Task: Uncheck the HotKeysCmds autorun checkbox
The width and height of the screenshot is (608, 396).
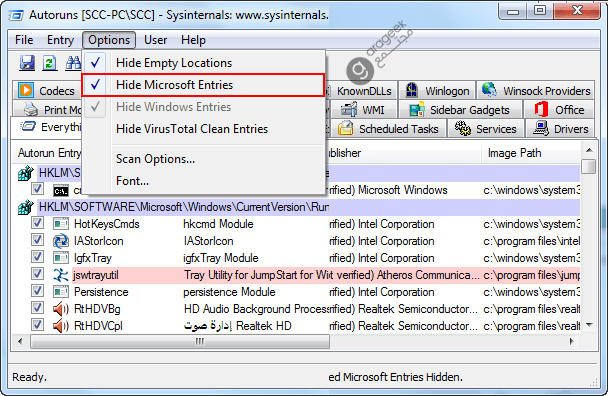Action: point(37,223)
